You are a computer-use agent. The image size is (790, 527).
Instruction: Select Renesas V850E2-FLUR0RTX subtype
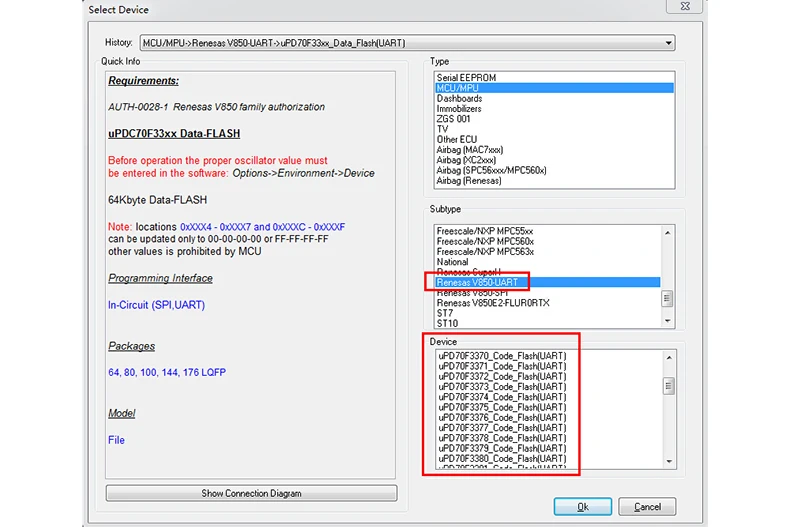pos(548,303)
